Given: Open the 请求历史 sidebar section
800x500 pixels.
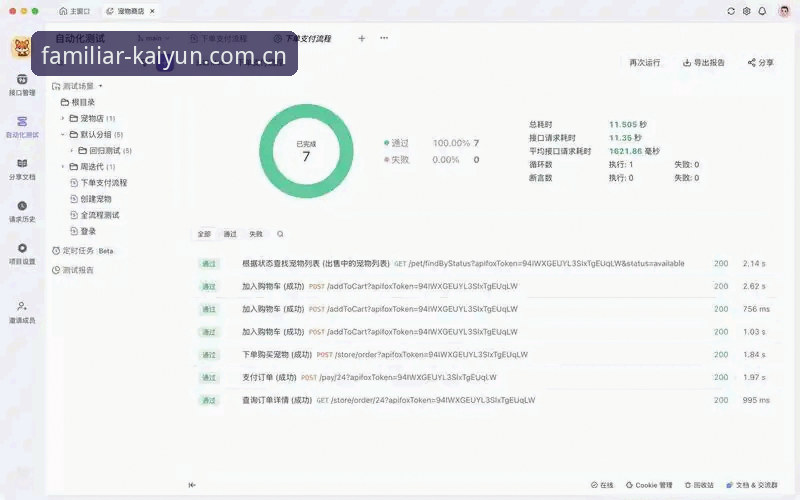Looking at the screenshot, I should click(x=22, y=212).
